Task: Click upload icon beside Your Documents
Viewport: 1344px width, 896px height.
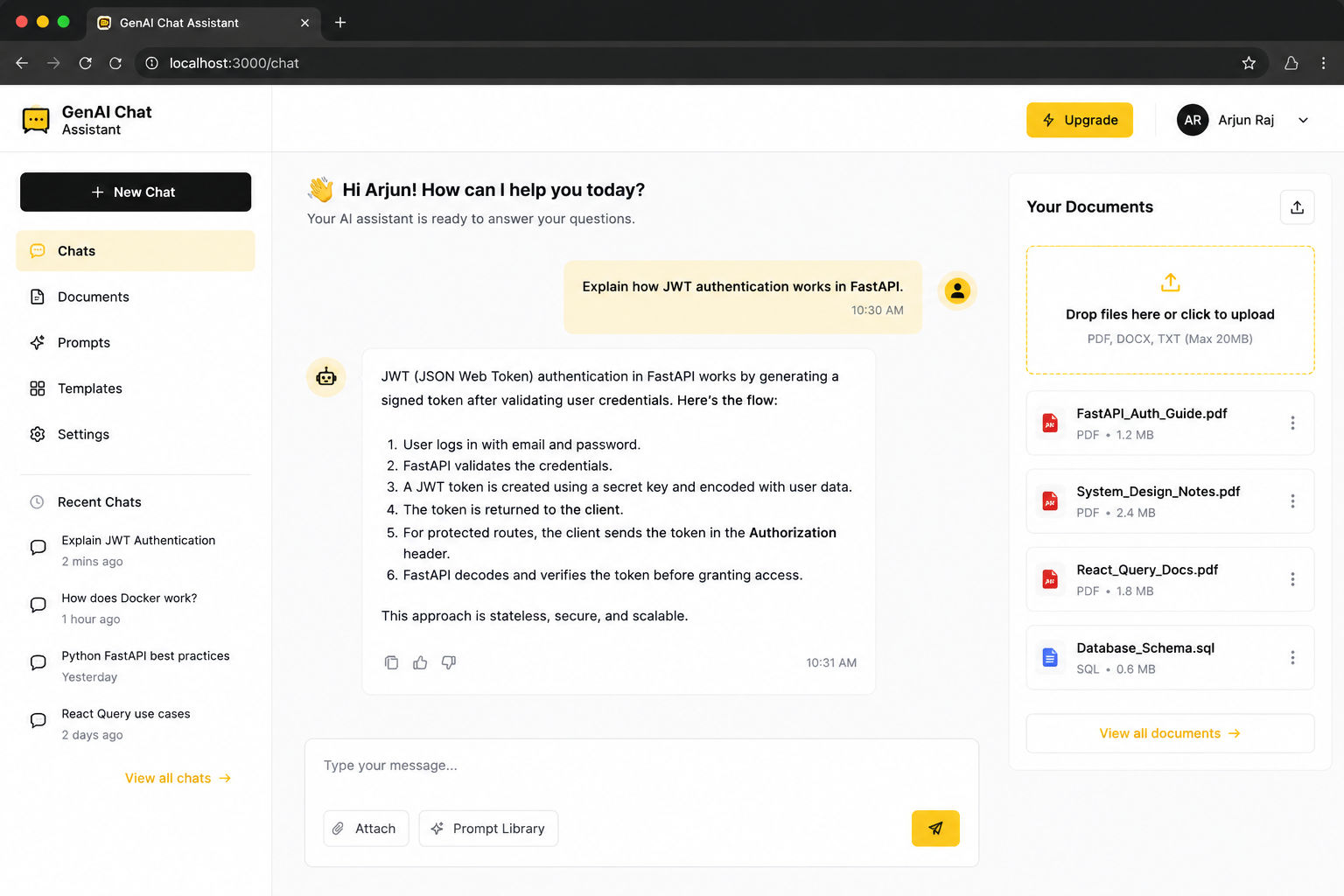Action: pyautogui.click(x=1297, y=207)
